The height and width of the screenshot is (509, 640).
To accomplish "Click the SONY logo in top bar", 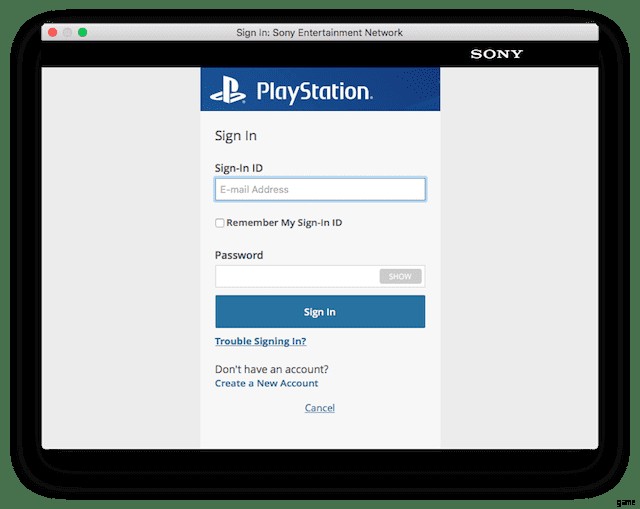I will 496,54.
